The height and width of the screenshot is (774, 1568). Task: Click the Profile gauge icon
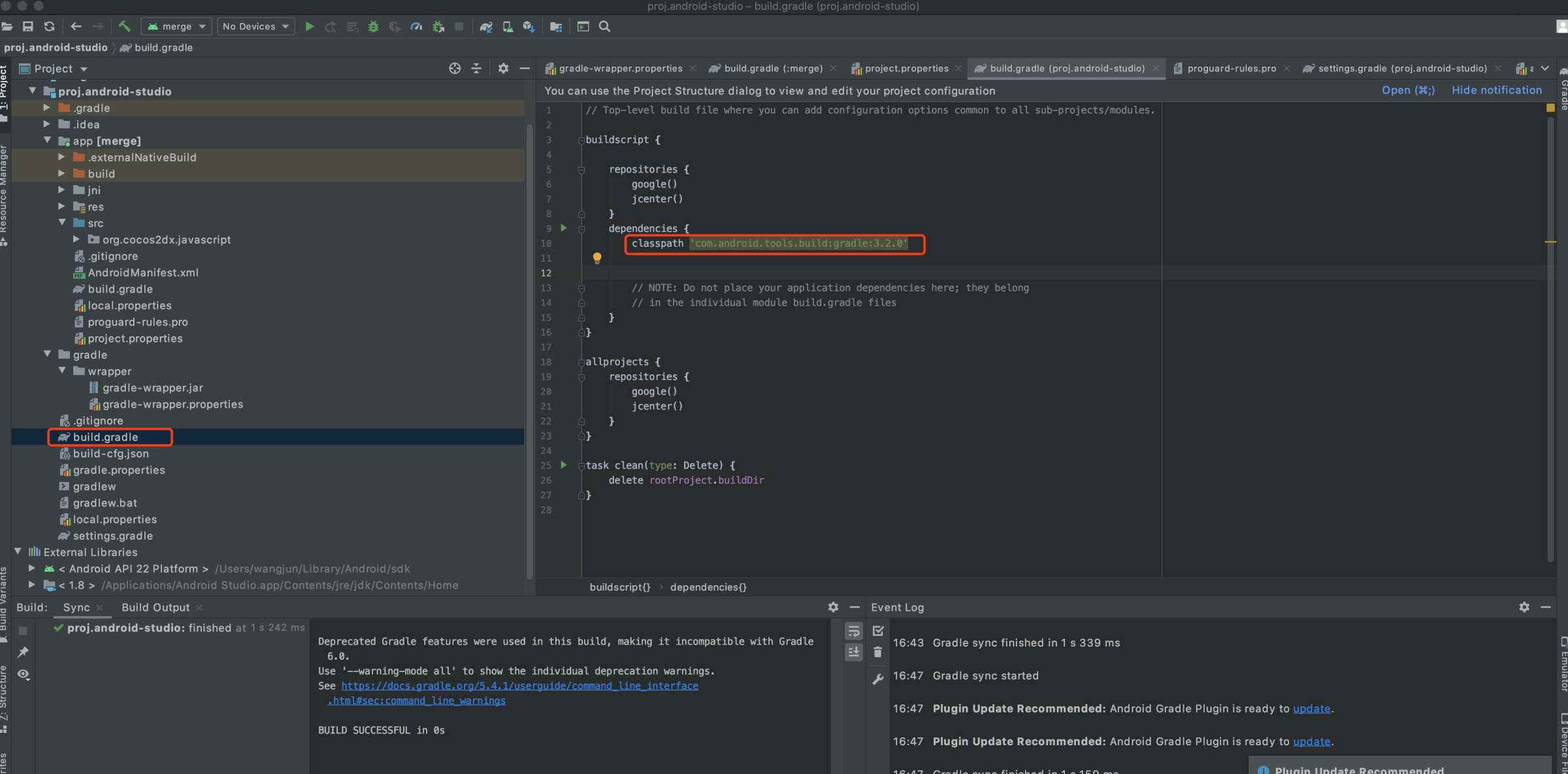[x=416, y=27]
